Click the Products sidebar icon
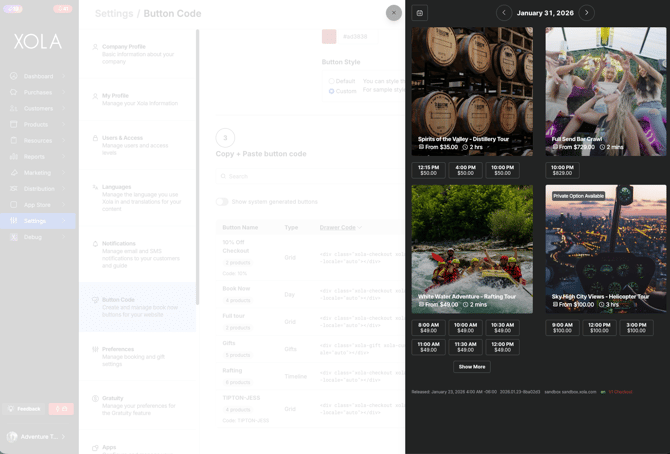 (14, 124)
